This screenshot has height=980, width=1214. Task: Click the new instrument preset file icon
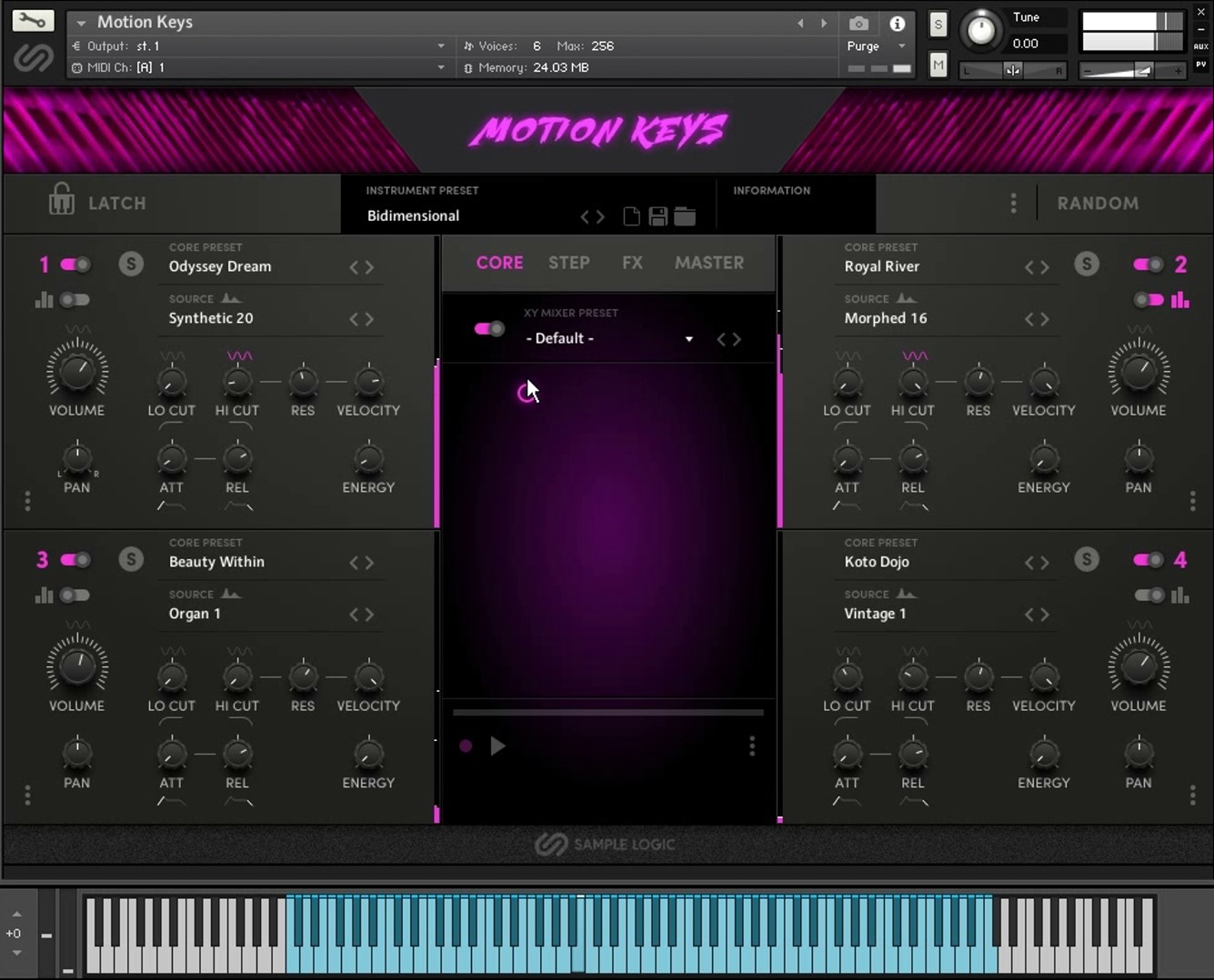[x=631, y=215]
